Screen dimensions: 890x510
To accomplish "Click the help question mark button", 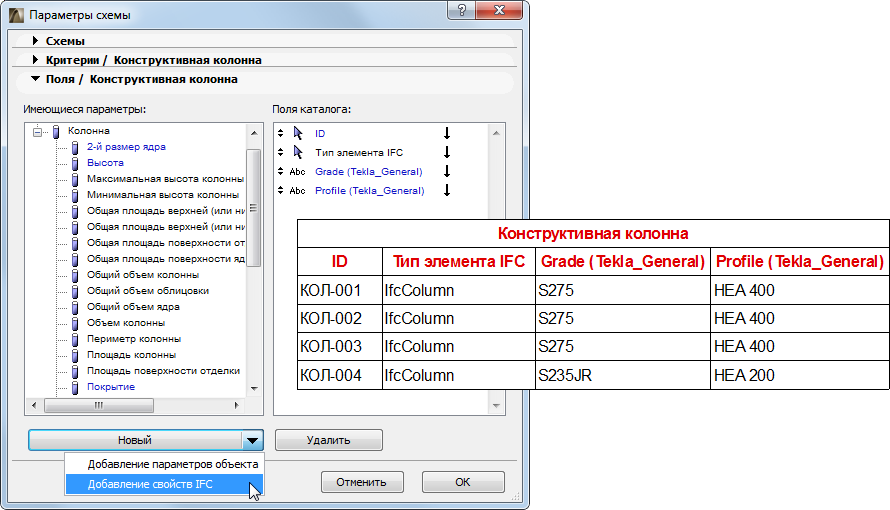I will coord(462,10).
